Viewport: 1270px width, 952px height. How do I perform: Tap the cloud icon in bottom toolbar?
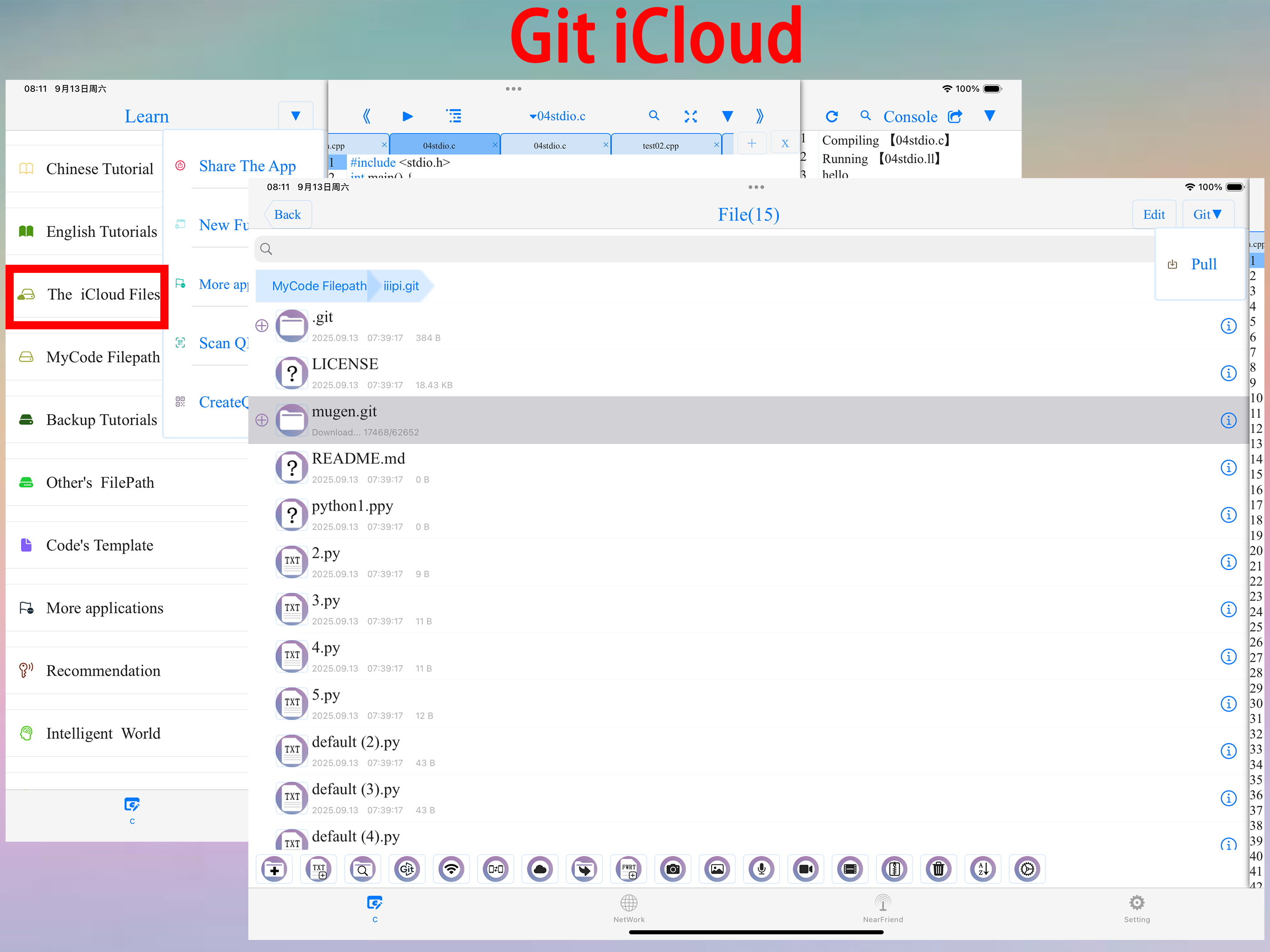tap(540, 869)
